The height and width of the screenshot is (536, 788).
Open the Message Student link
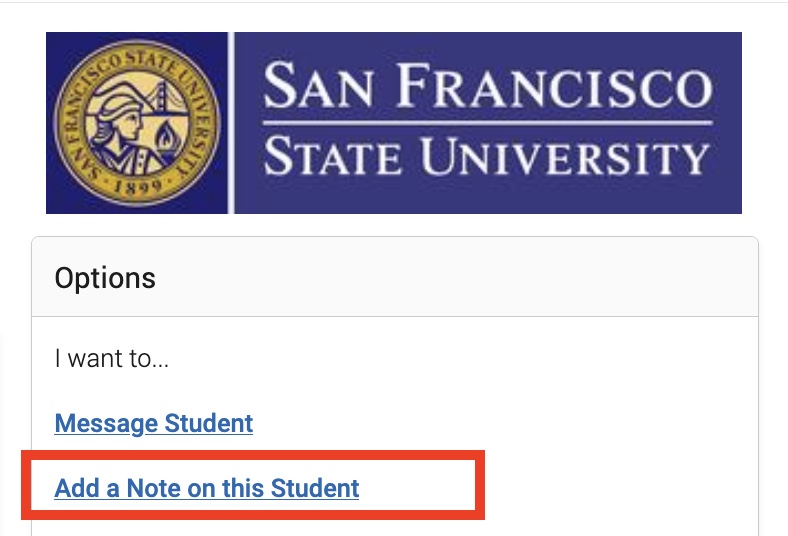(154, 423)
